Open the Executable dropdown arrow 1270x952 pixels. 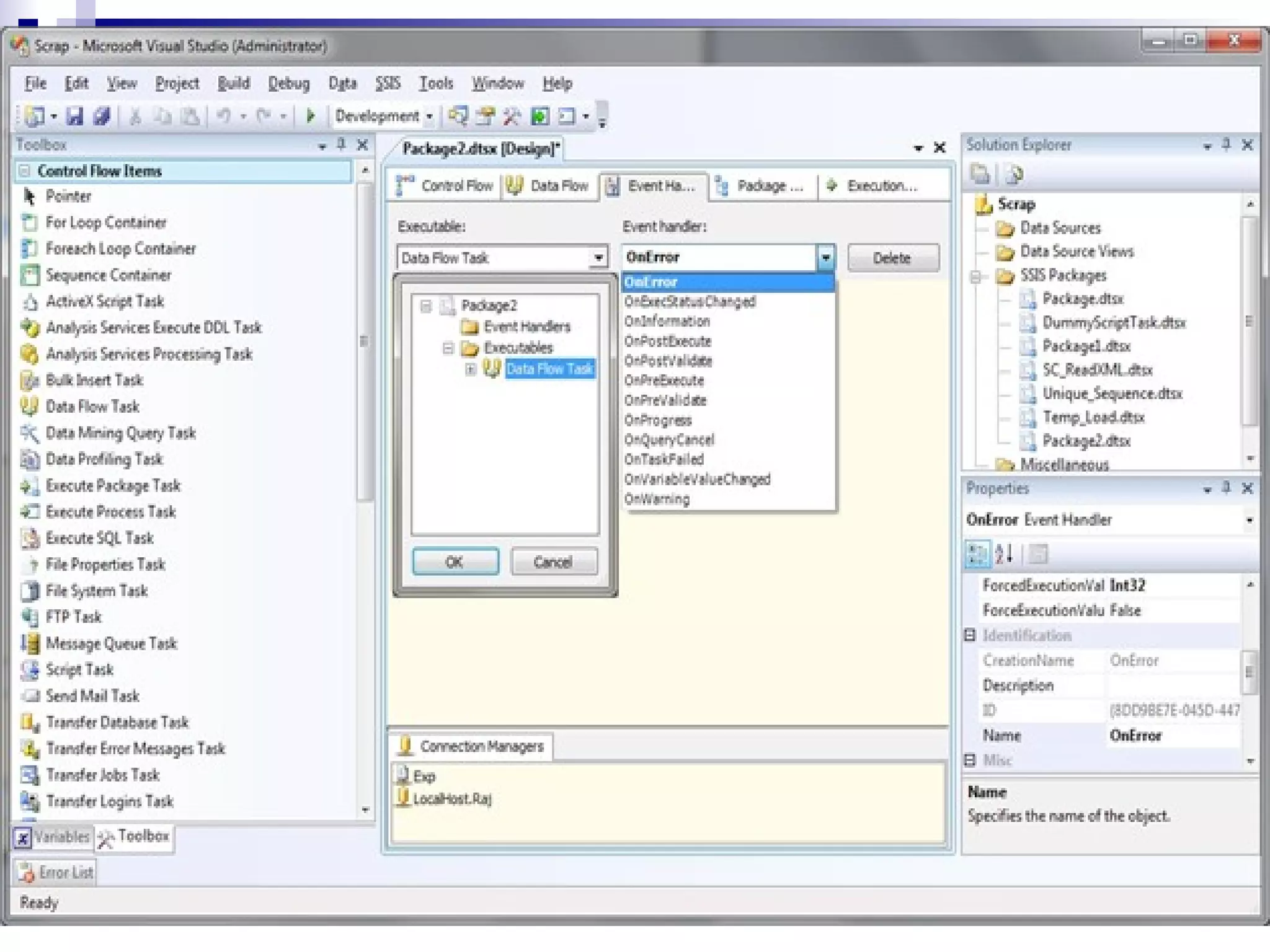(598, 258)
